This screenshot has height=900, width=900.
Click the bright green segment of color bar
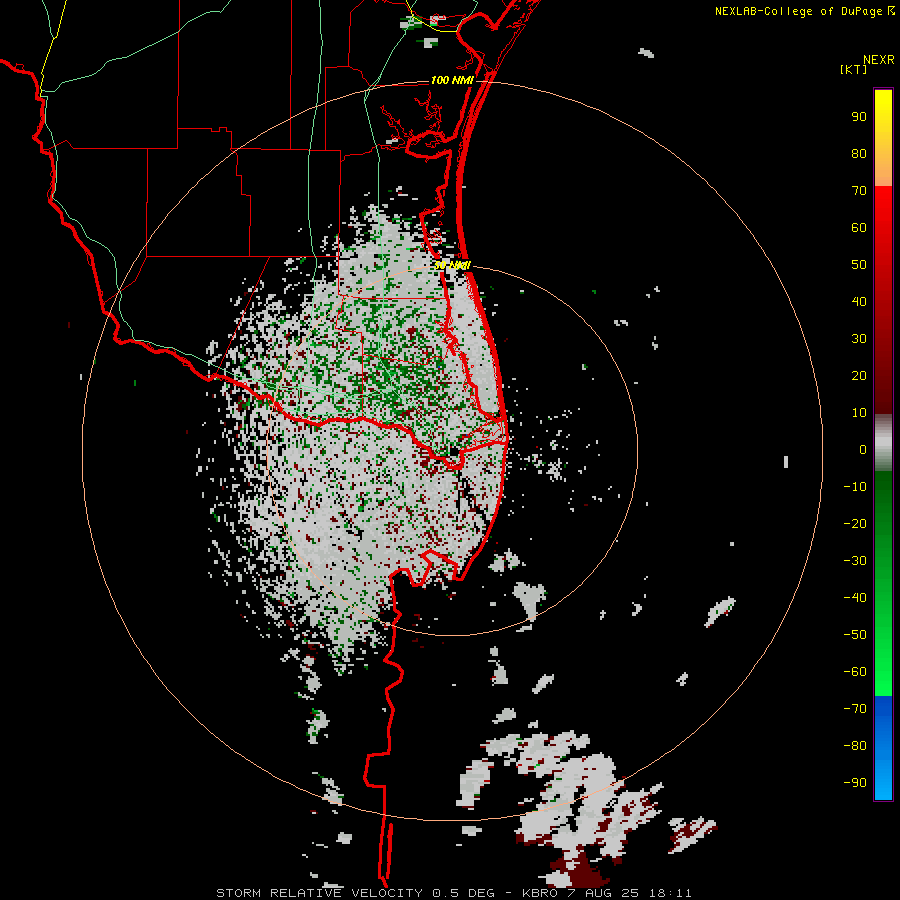click(883, 584)
